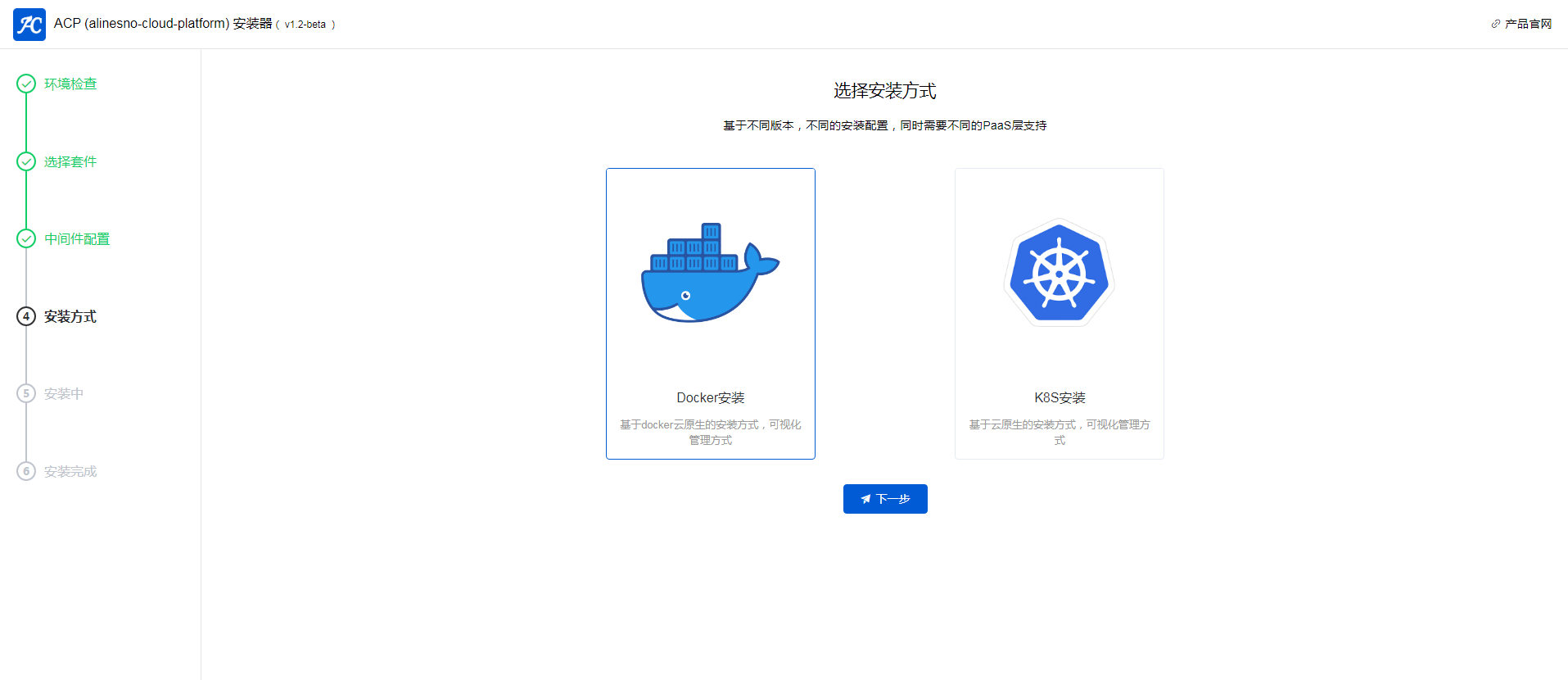Select the Docker安装 option title
This screenshot has width=1568, height=680.
point(710,397)
